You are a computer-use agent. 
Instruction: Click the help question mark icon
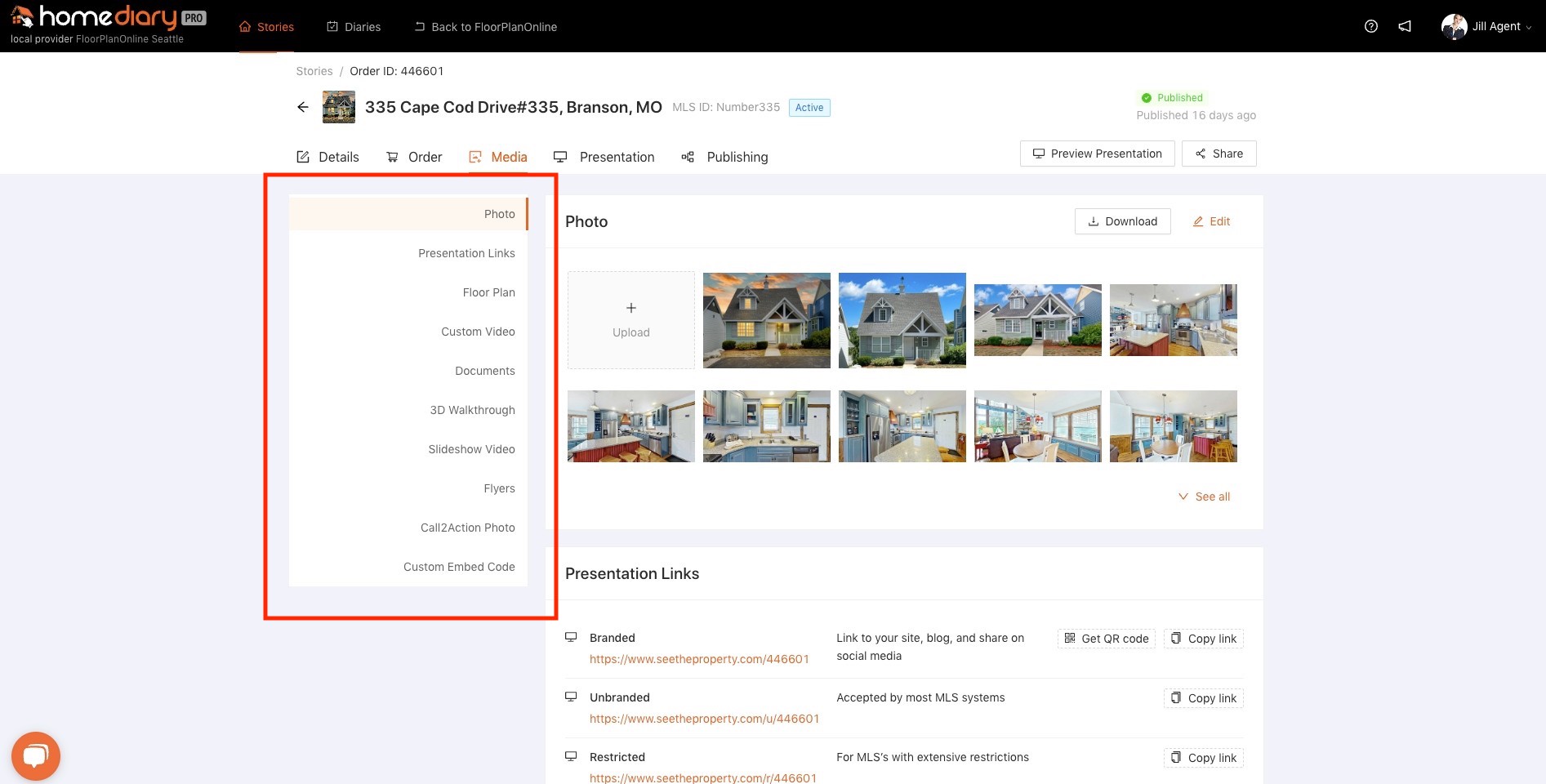tap(1371, 26)
